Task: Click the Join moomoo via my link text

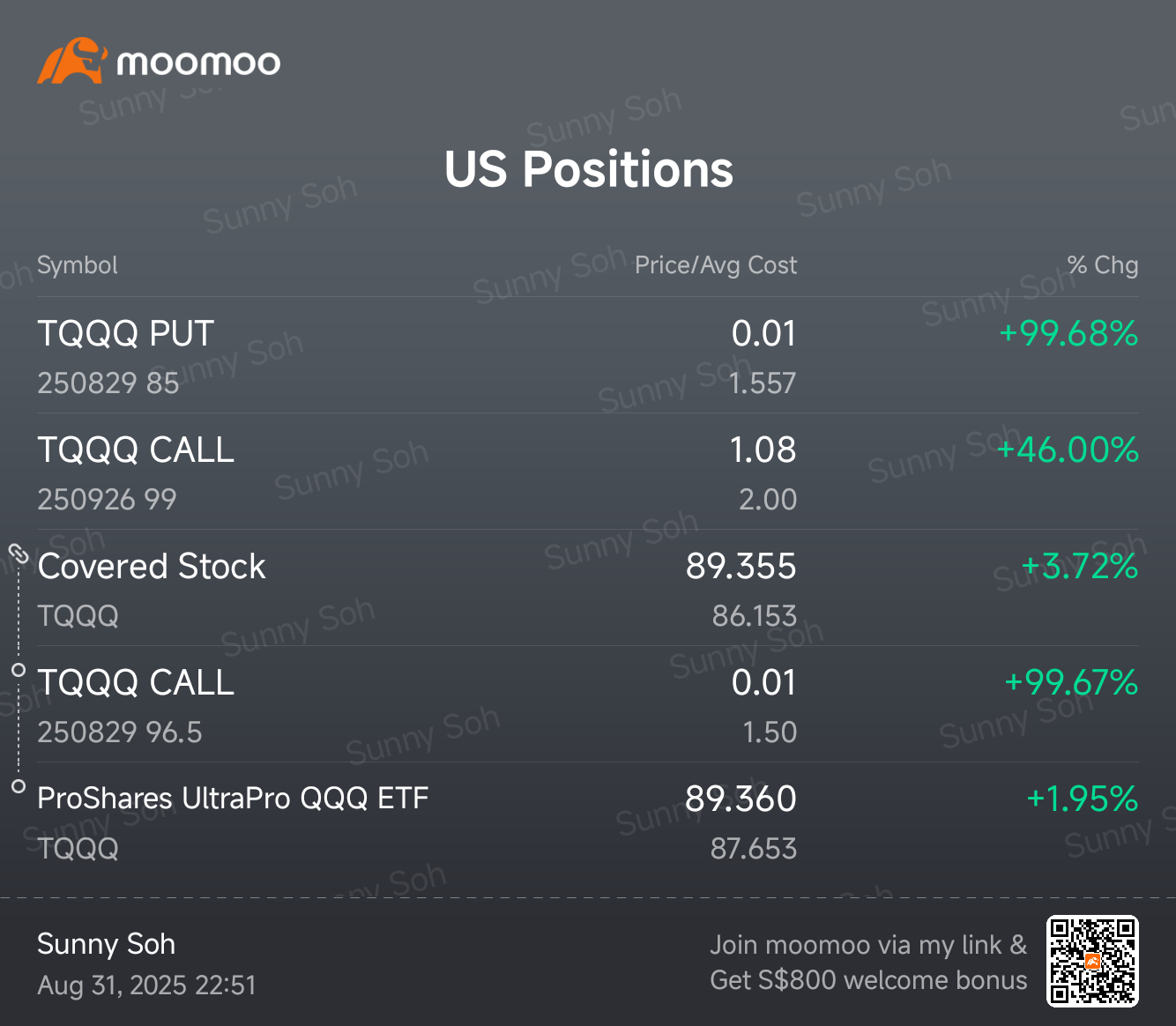Action: (x=868, y=945)
